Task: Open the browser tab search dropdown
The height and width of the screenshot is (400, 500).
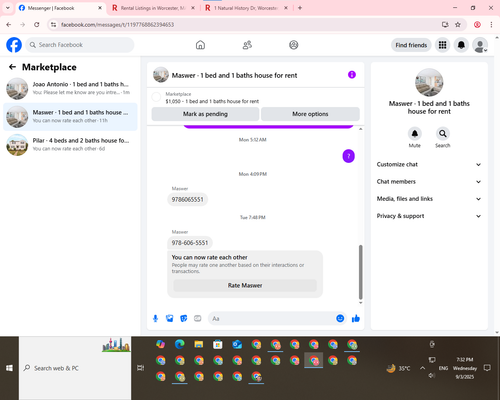Action: pyautogui.click(x=8, y=8)
